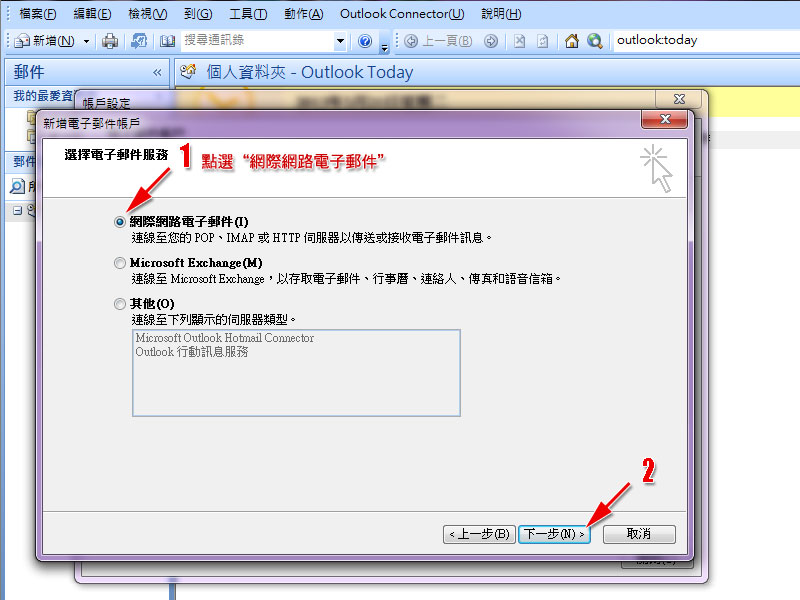The image size is (800, 600).
Task: Open the Address Book icon
Action: 167,41
